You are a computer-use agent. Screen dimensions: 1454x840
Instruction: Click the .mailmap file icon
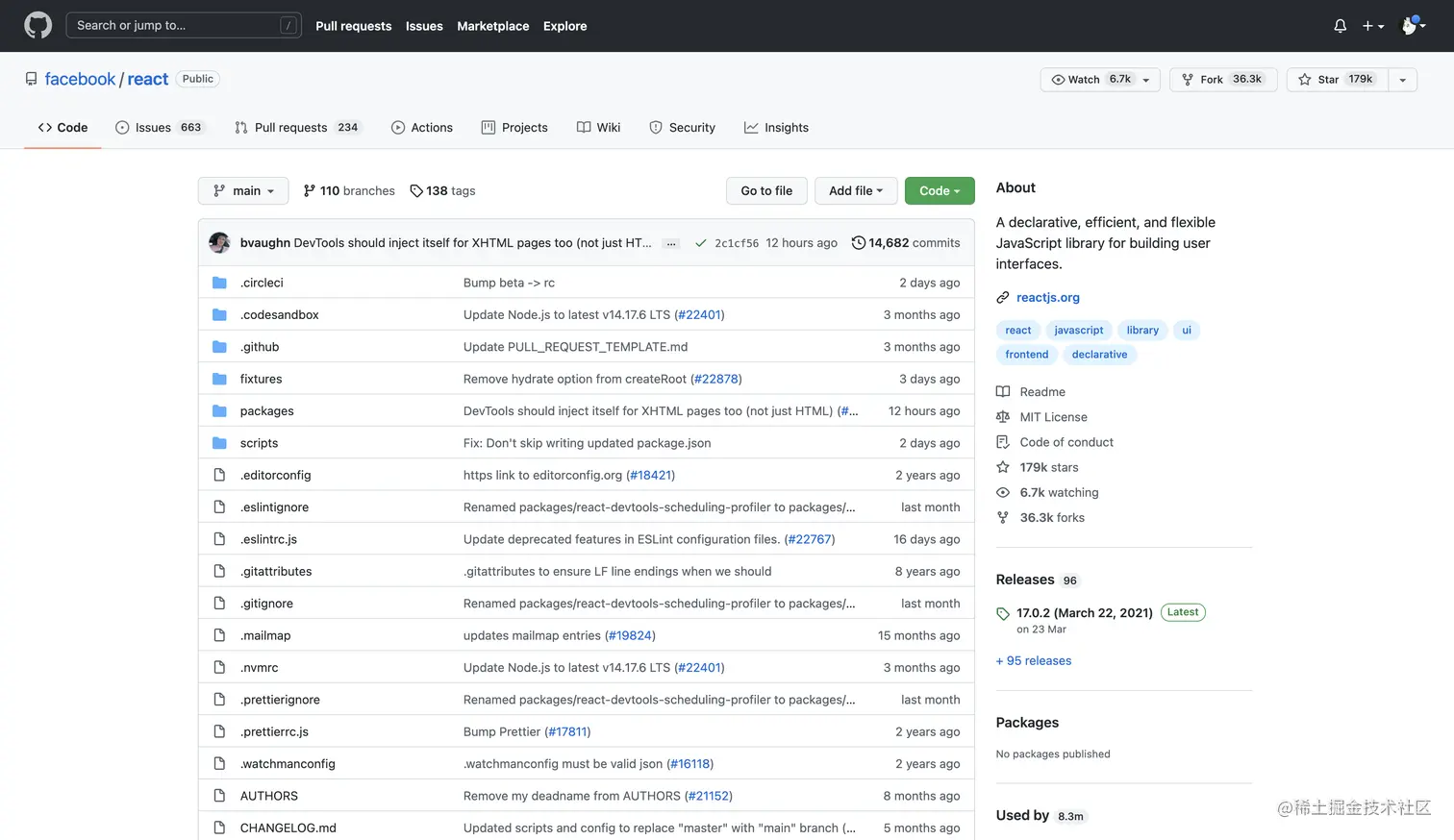(219, 635)
